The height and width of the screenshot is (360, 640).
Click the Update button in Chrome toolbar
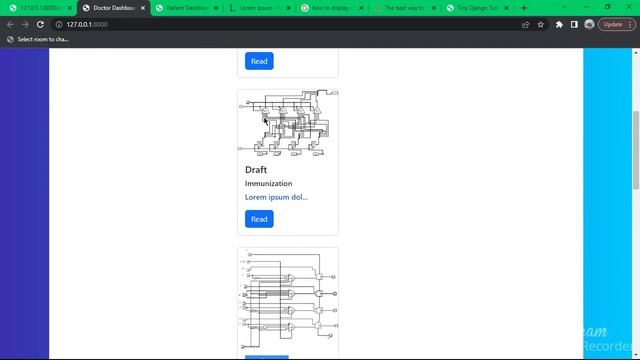pos(613,24)
